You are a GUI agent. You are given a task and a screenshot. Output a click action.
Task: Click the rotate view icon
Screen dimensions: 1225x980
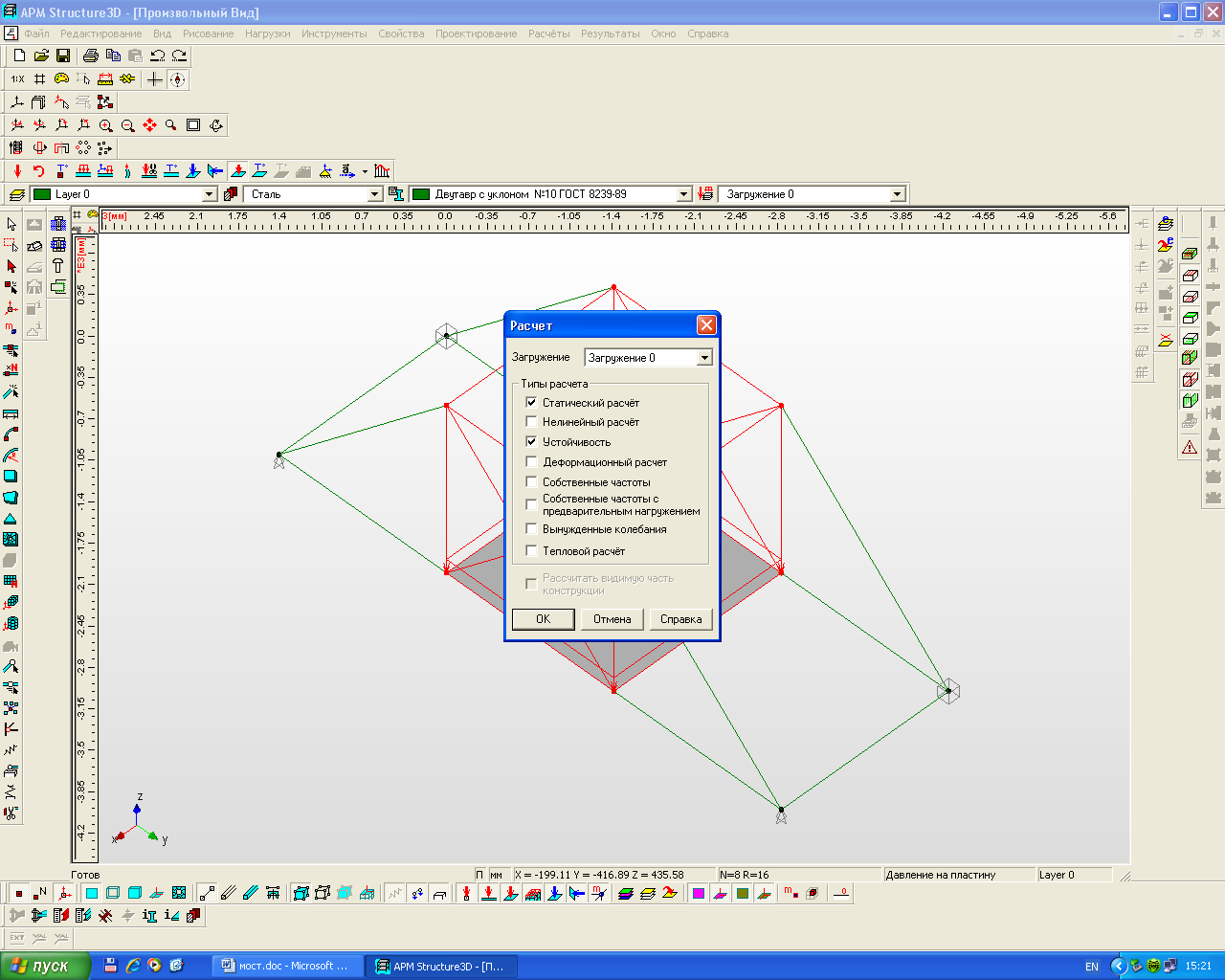[x=216, y=125]
